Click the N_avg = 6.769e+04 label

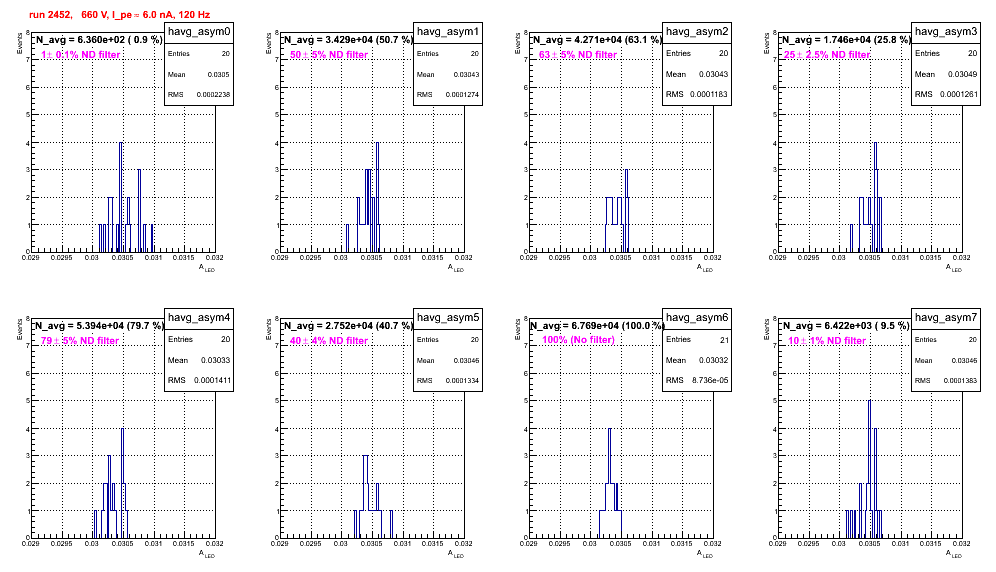point(597,326)
